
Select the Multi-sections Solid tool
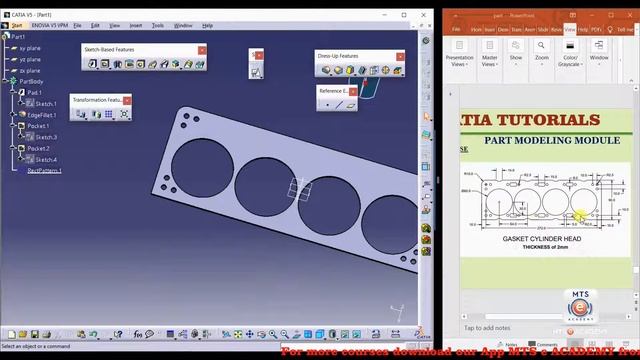click(188, 64)
